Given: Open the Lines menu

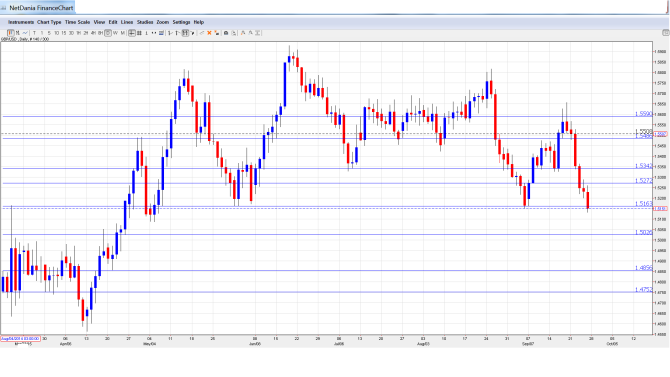Looking at the screenshot, I should point(127,22).
